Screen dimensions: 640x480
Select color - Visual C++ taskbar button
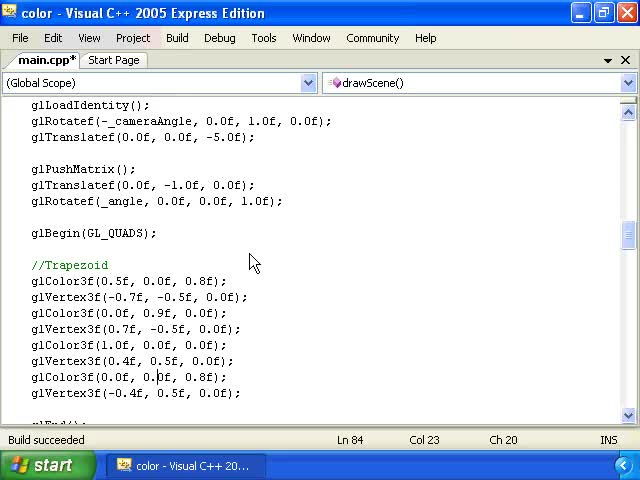click(x=186, y=466)
